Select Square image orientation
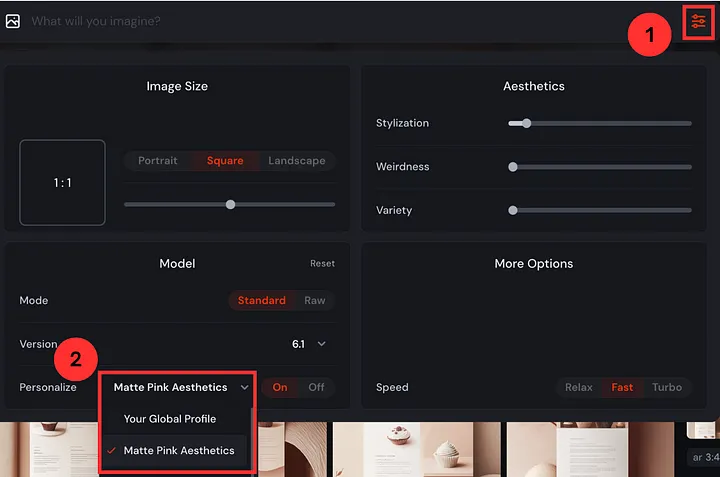 pyautogui.click(x=225, y=161)
